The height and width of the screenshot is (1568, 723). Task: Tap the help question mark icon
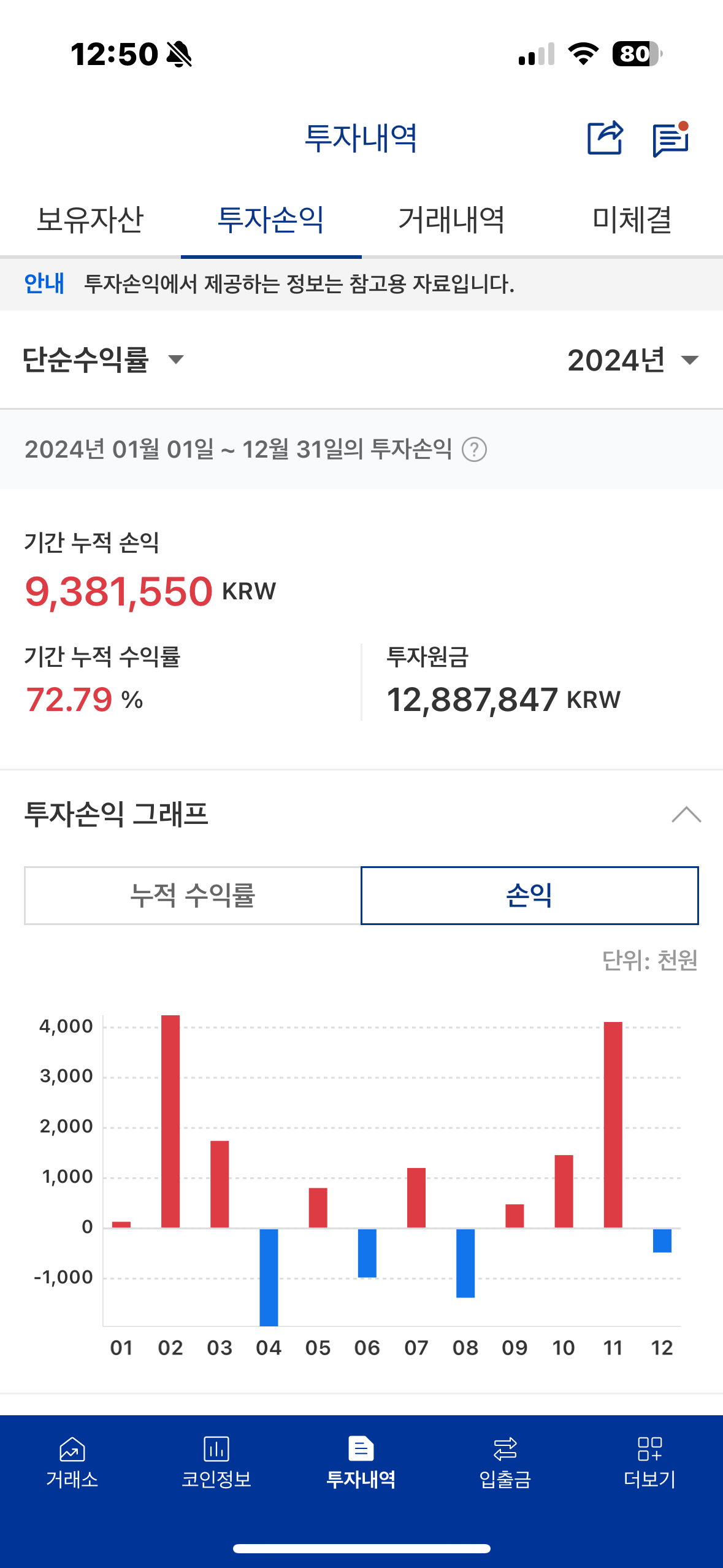tap(474, 449)
